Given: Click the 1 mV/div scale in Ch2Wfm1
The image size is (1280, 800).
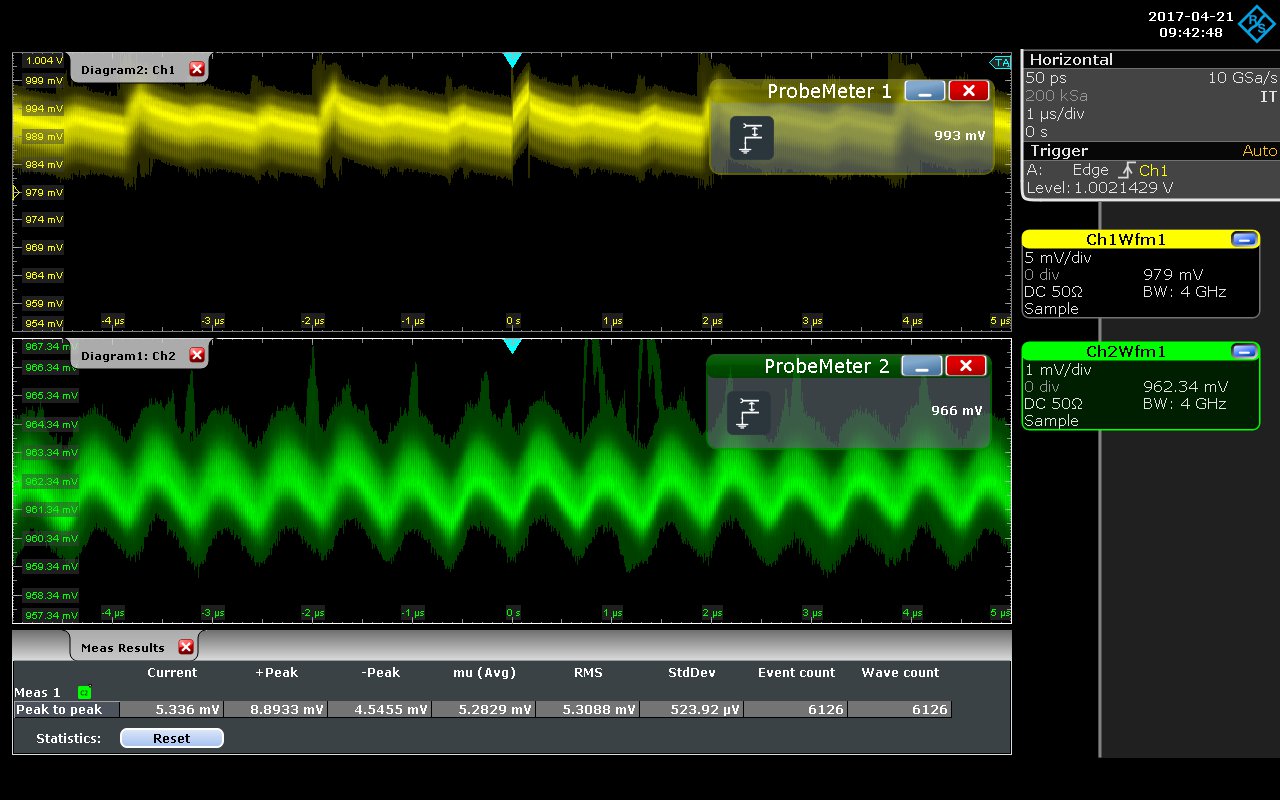Looking at the screenshot, I should tap(1058, 369).
